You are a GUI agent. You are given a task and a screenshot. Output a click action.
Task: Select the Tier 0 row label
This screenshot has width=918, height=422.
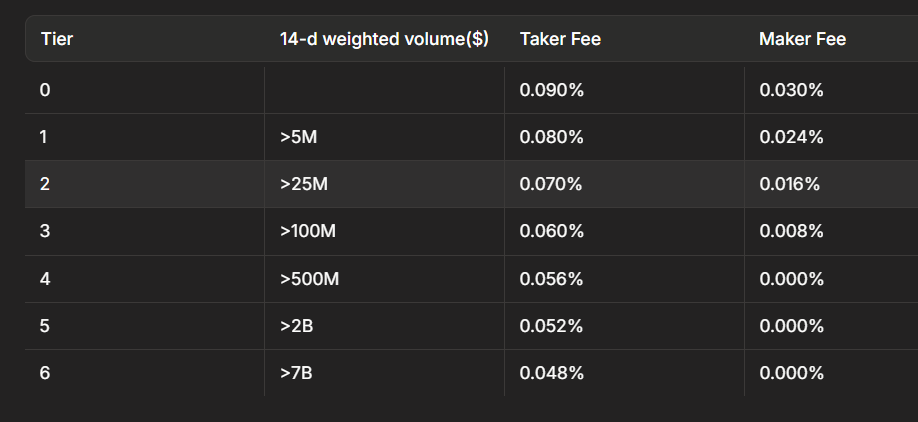[45, 90]
